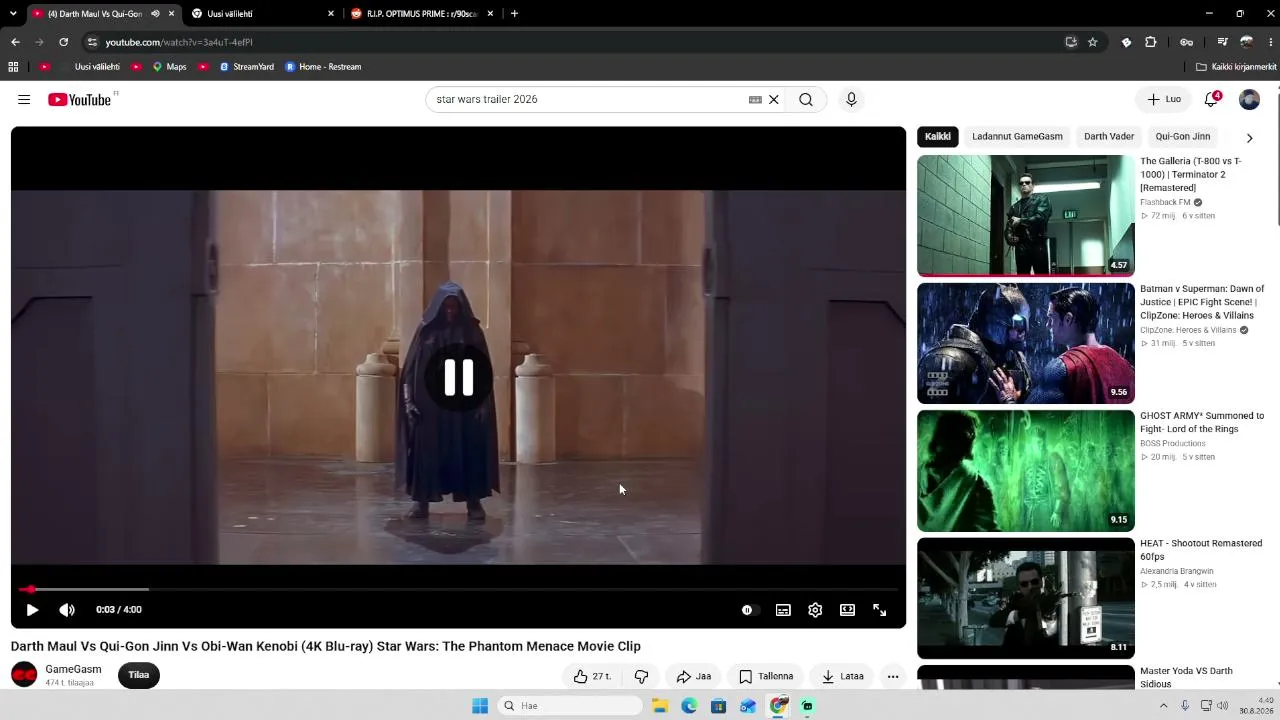
Task: Open Chrome three-dot menu
Action: click(1271, 42)
